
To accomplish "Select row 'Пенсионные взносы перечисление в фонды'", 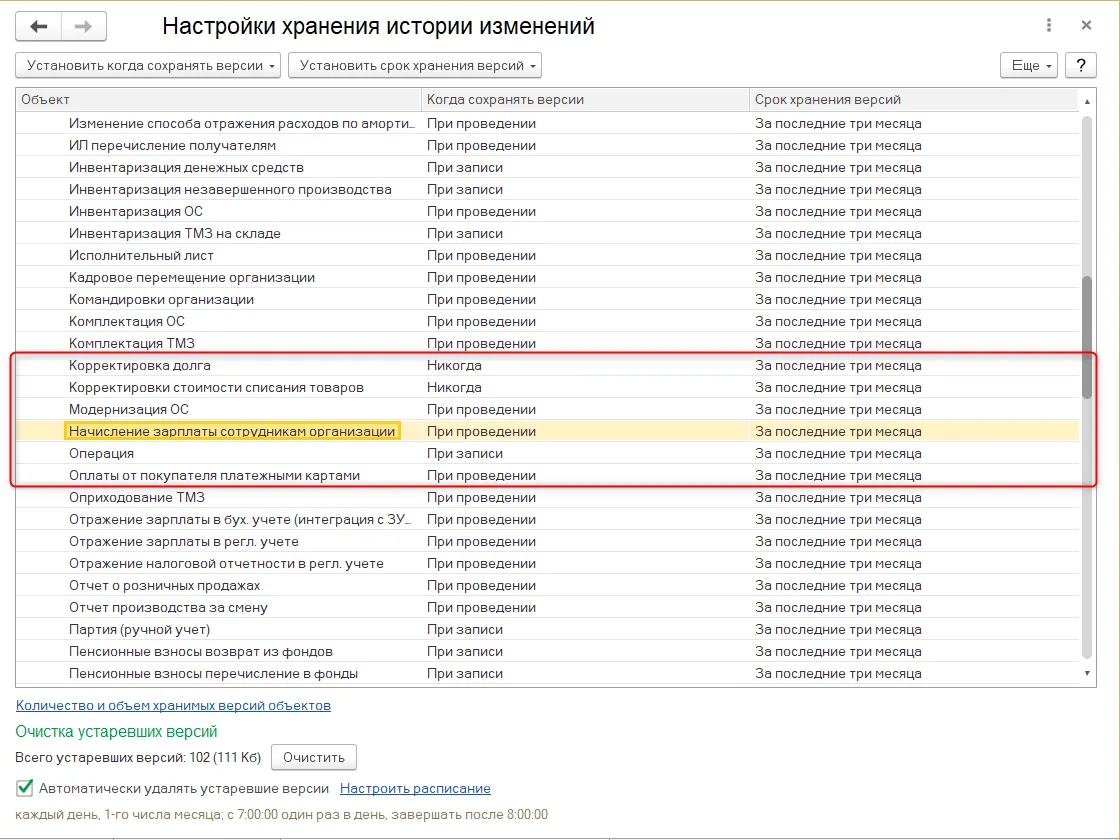I will 547,674.
